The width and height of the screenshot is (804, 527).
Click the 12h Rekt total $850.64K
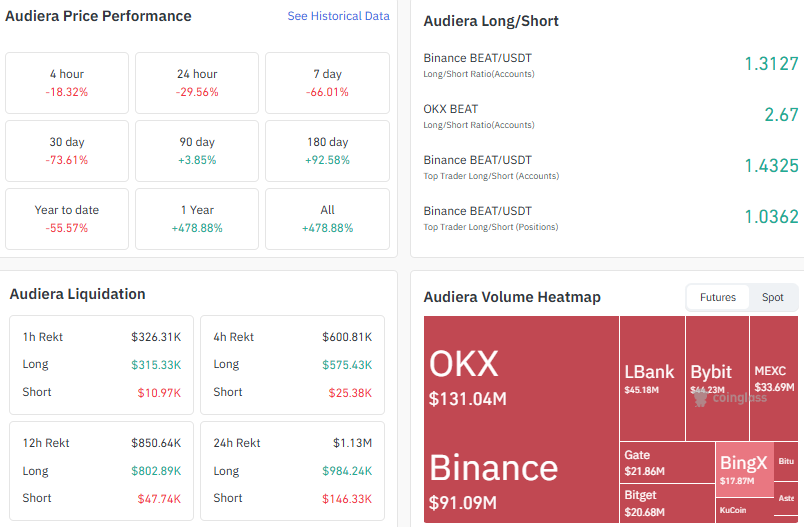156,443
